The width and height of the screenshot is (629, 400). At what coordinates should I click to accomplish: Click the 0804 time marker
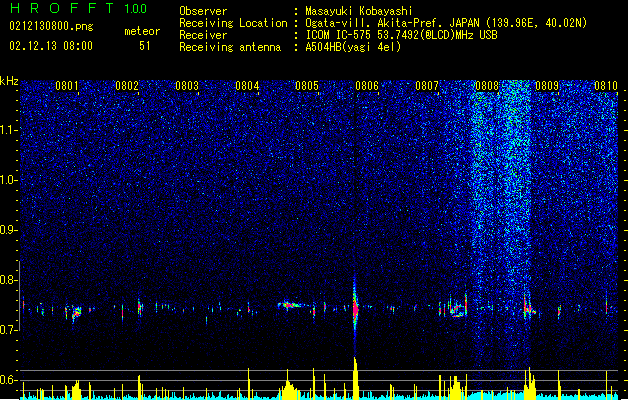coord(247,85)
